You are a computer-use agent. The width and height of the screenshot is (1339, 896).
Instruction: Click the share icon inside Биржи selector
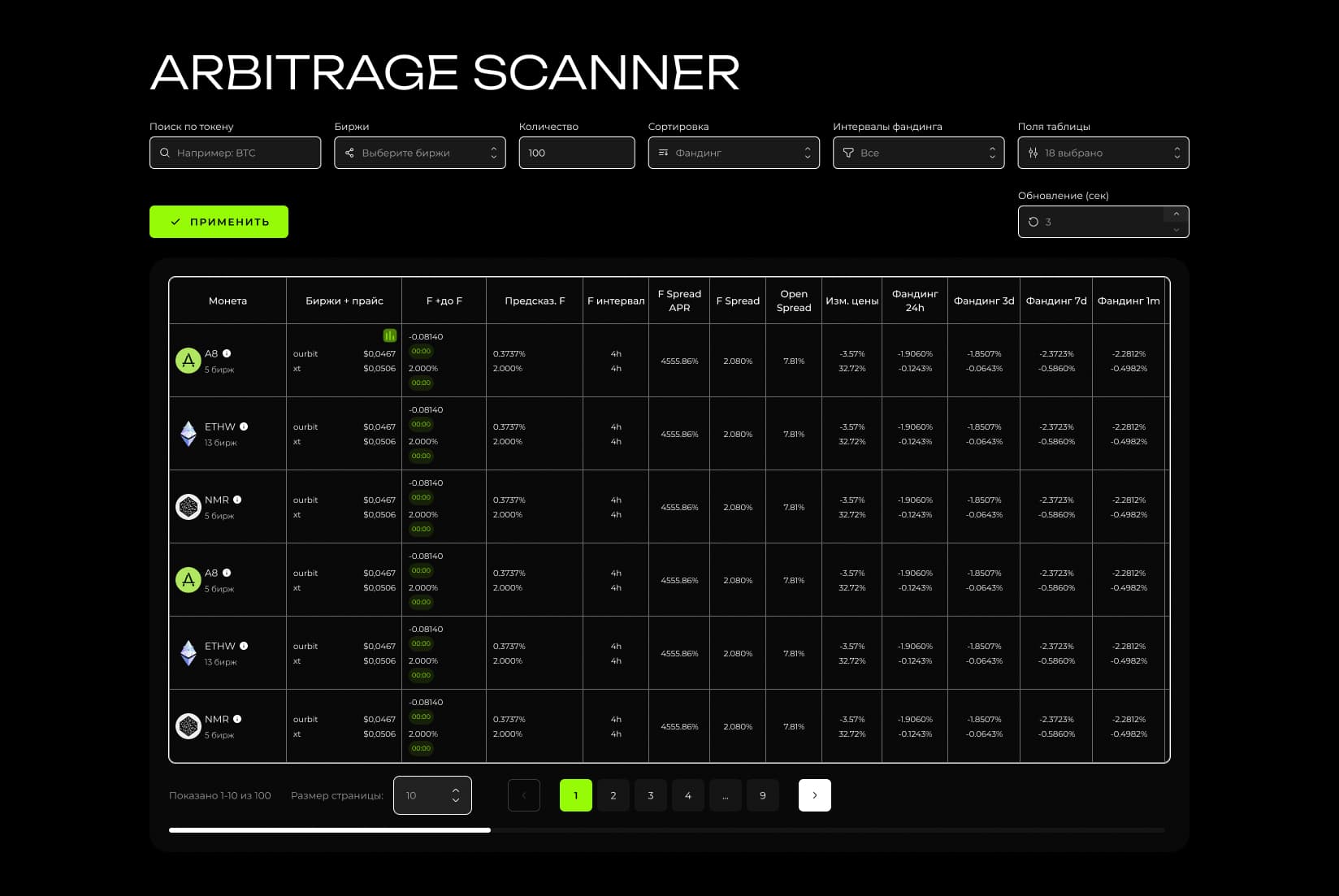(350, 153)
